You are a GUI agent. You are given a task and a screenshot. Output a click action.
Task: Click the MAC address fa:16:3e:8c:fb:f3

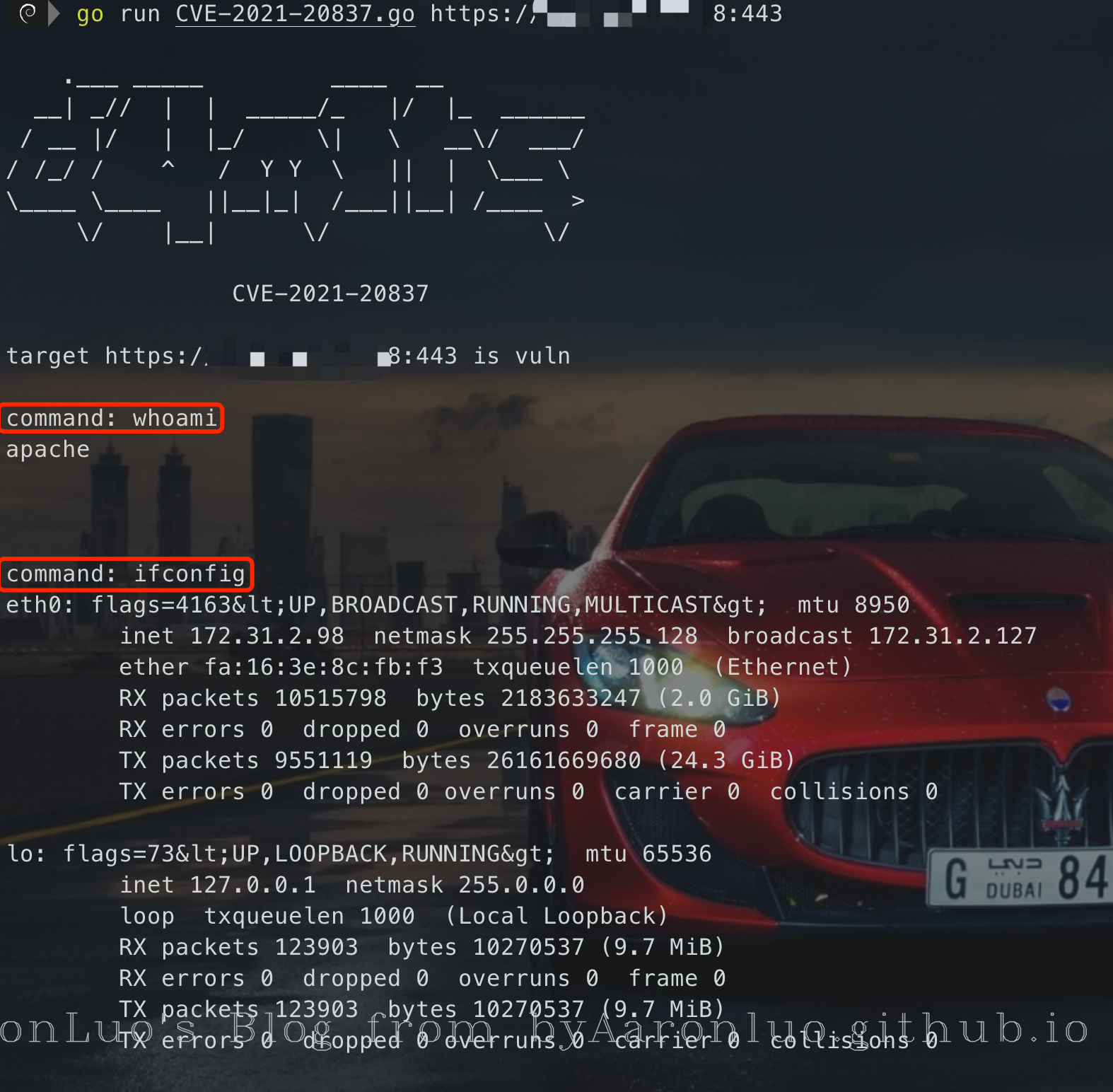[x=323, y=667]
